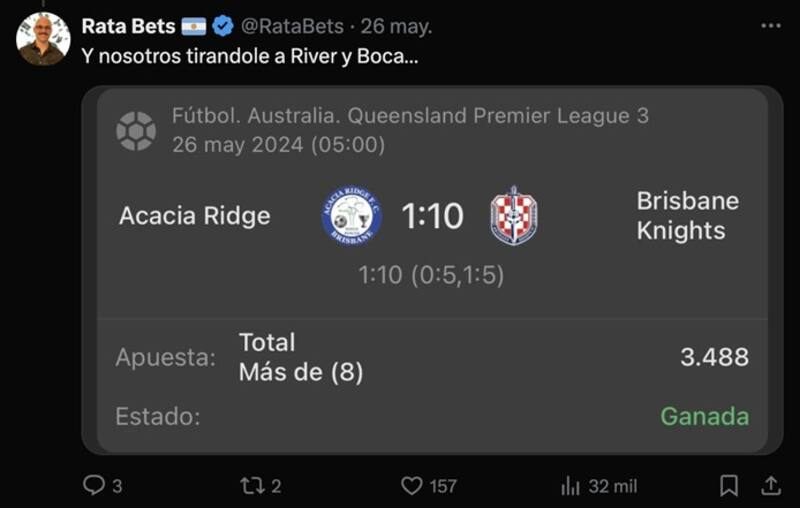Open the Rata Bets profile avatar
800x508 pixels.
click(43, 40)
